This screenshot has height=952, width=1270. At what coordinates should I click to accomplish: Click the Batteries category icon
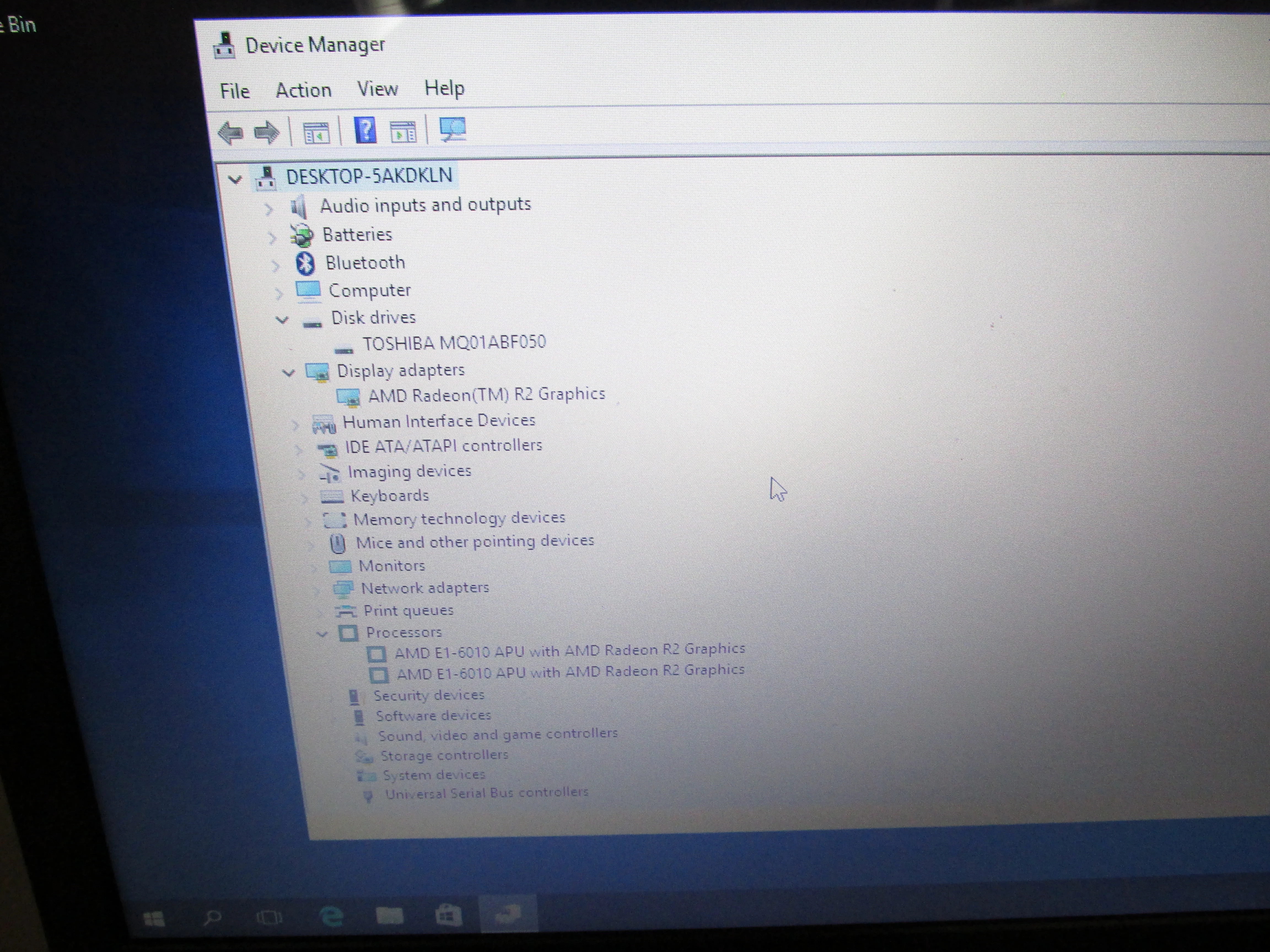[302, 235]
